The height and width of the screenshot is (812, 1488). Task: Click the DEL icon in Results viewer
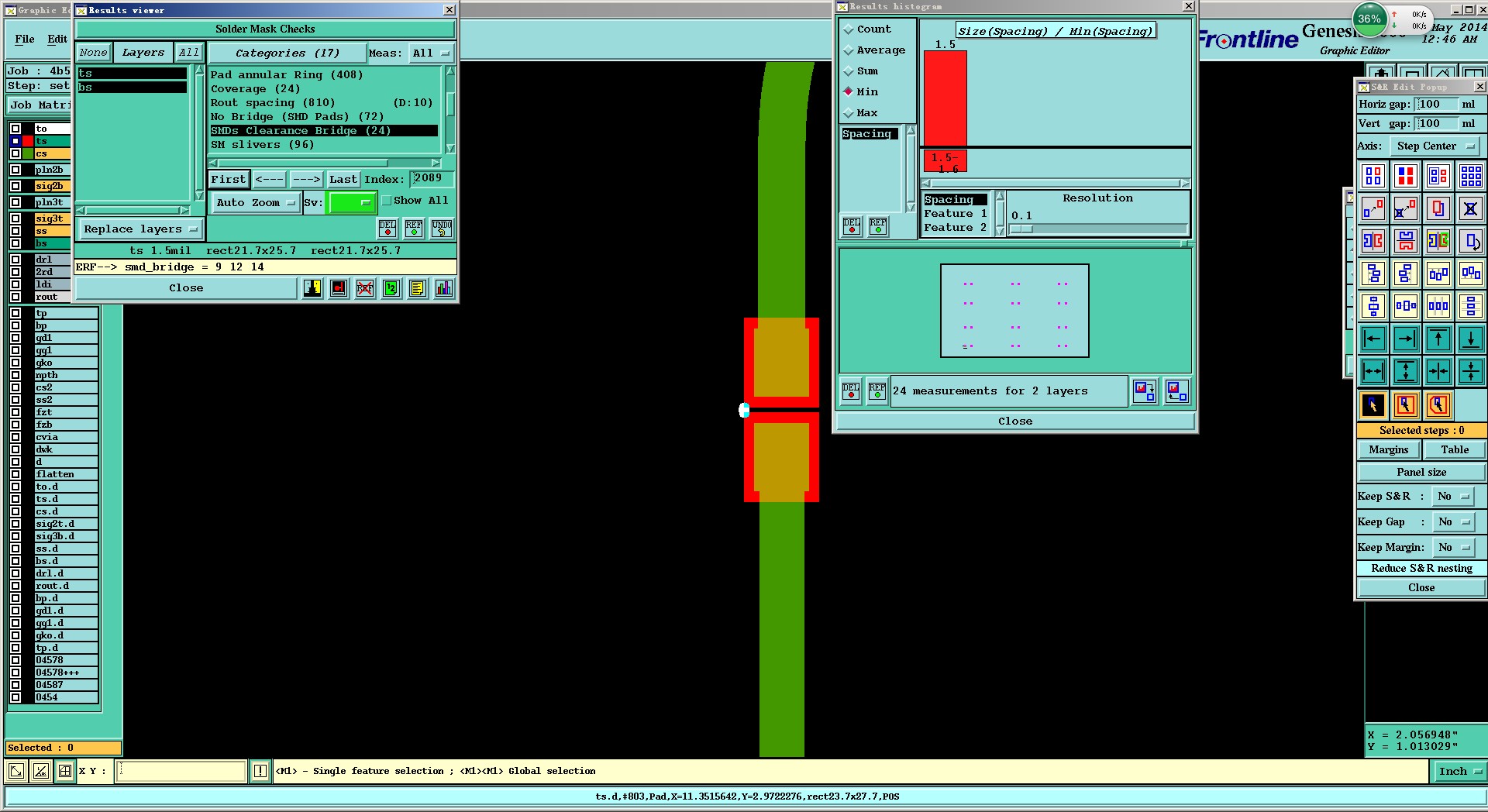(x=387, y=228)
